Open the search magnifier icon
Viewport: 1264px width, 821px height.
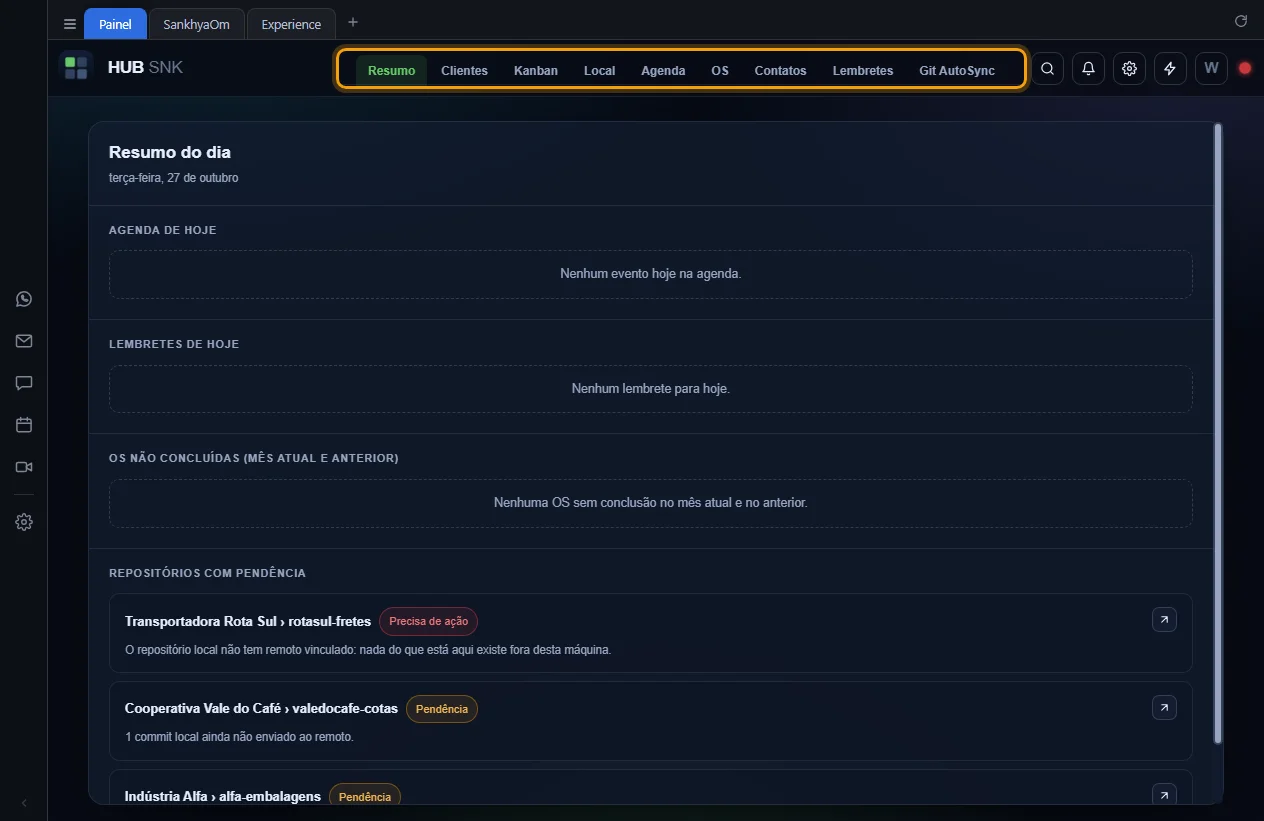point(1047,68)
